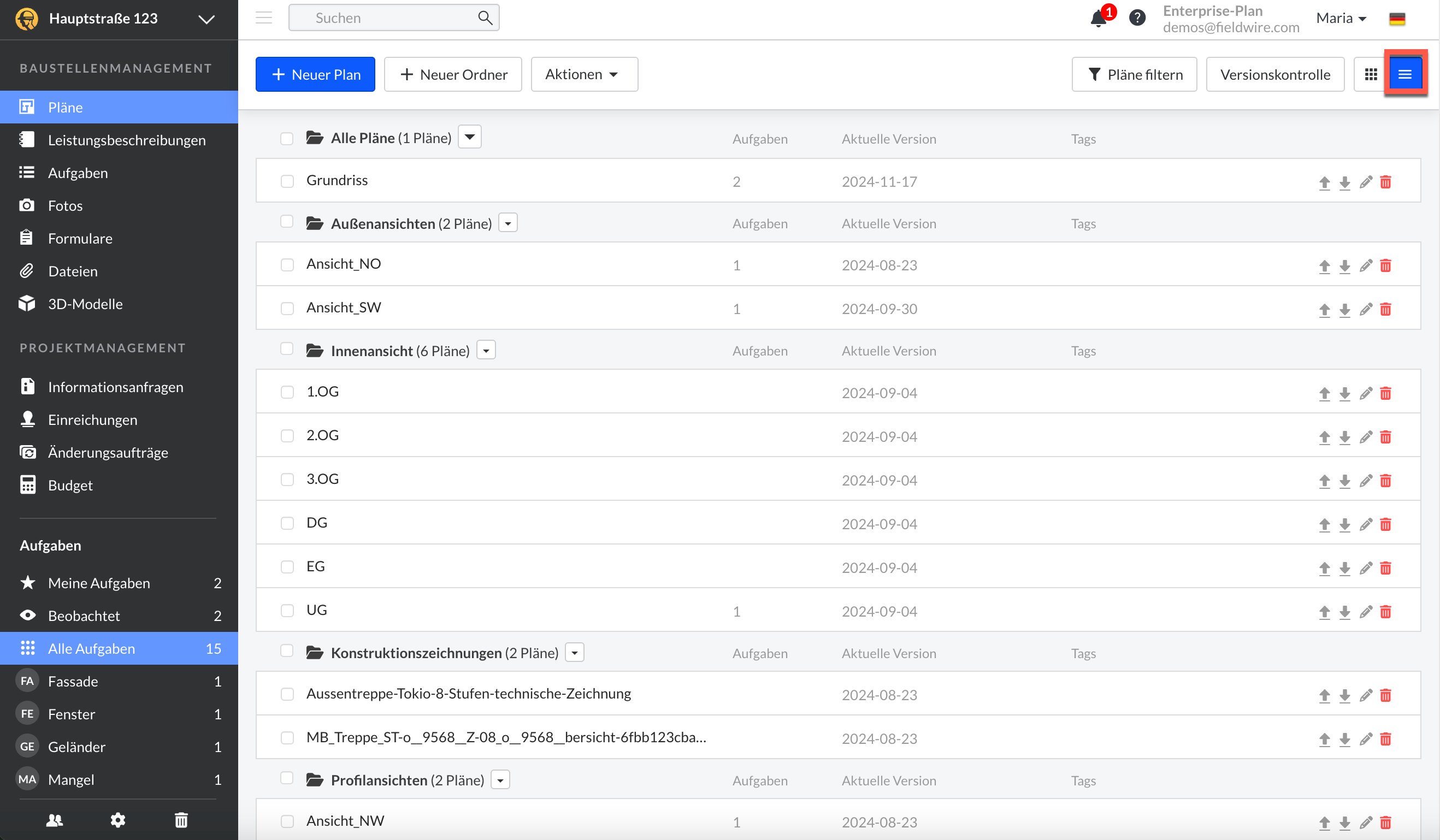This screenshot has height=840, width=1440.
Task: Switch to list view of plans
Action: [x=1404, y=74]
